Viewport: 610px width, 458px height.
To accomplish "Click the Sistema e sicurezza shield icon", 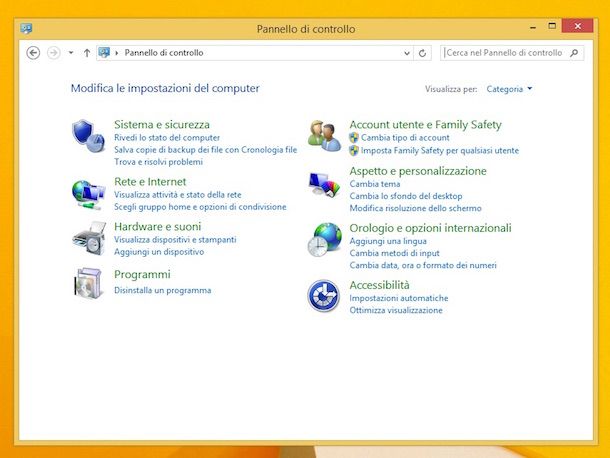I will tap(87, 134).
